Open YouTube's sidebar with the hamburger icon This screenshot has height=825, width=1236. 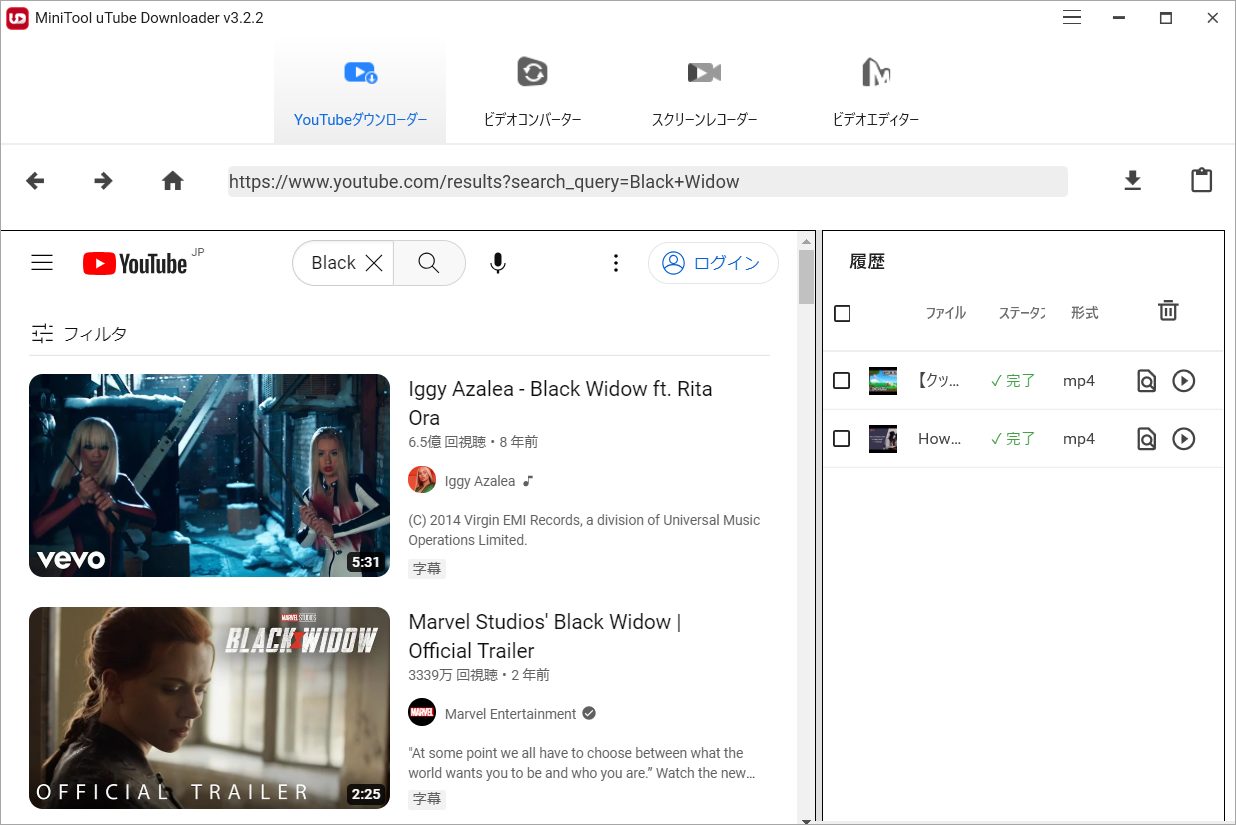pos(41,262)
